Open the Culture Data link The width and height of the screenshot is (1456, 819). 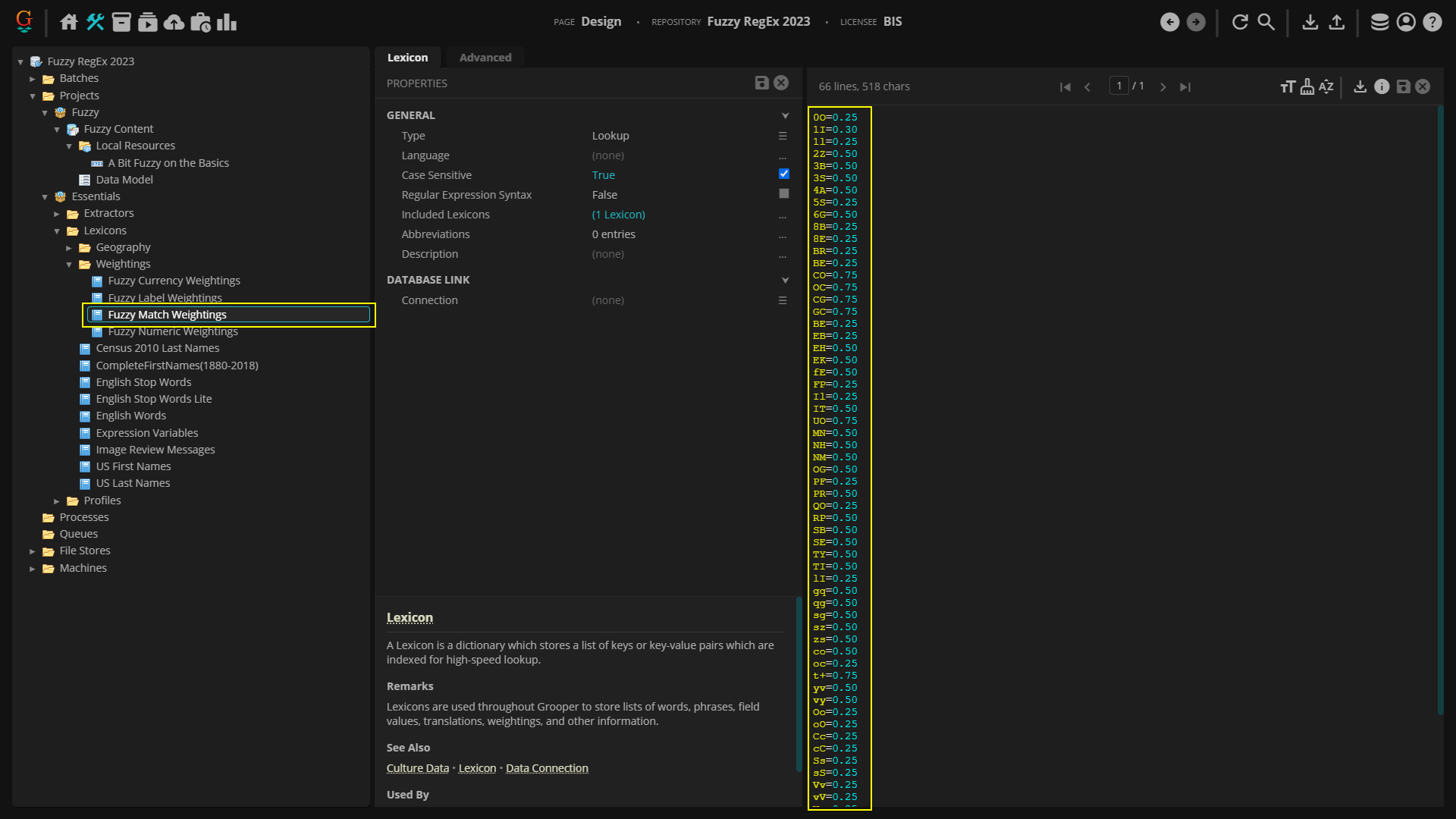click(x=417, y=768)
